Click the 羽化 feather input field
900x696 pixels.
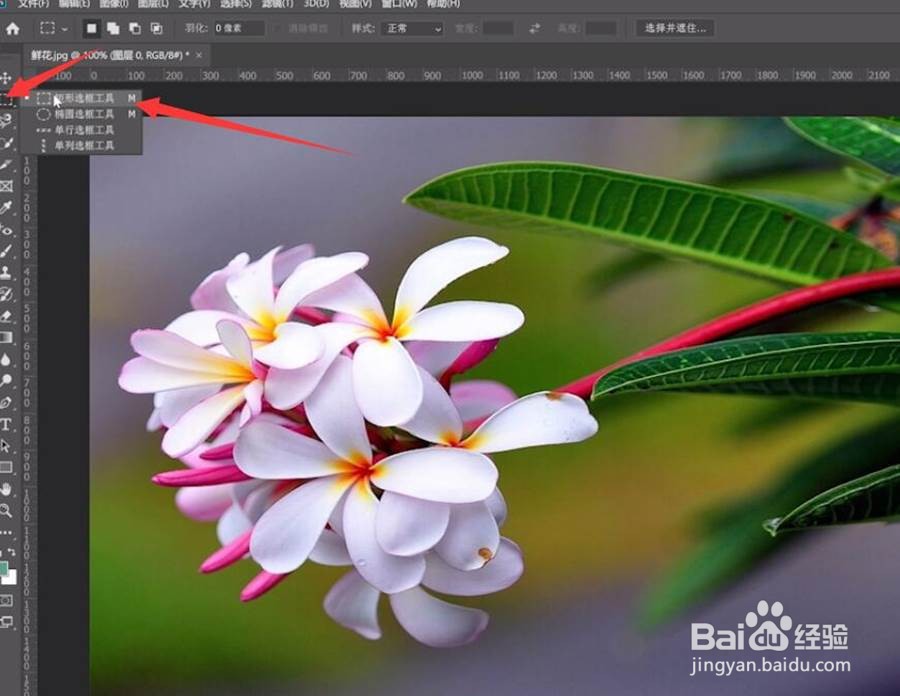click(x=239, y=28)
